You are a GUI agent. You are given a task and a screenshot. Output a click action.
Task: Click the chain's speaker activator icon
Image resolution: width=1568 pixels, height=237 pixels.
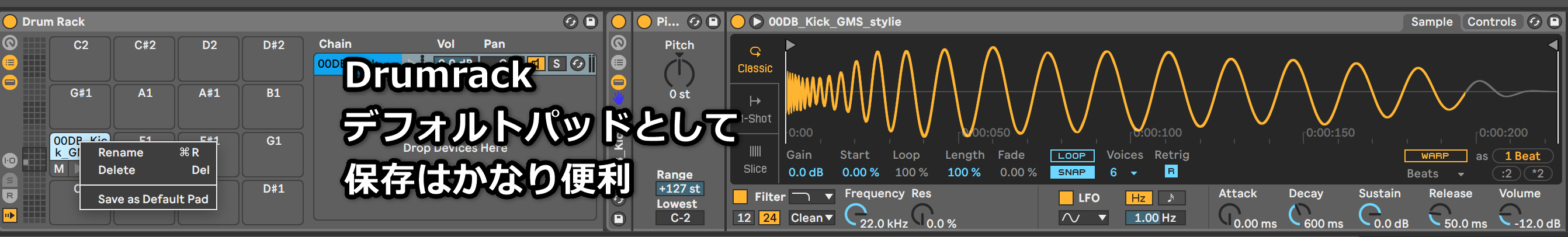tap(536, 64)
